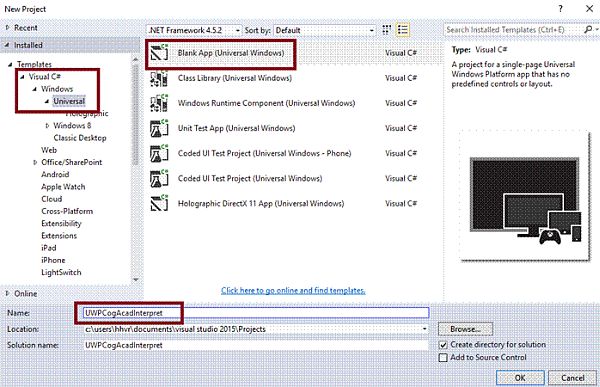Select Unit Test App (Universal Windows) text
Viewport: 600px width, 387px height.
(236, 128)
